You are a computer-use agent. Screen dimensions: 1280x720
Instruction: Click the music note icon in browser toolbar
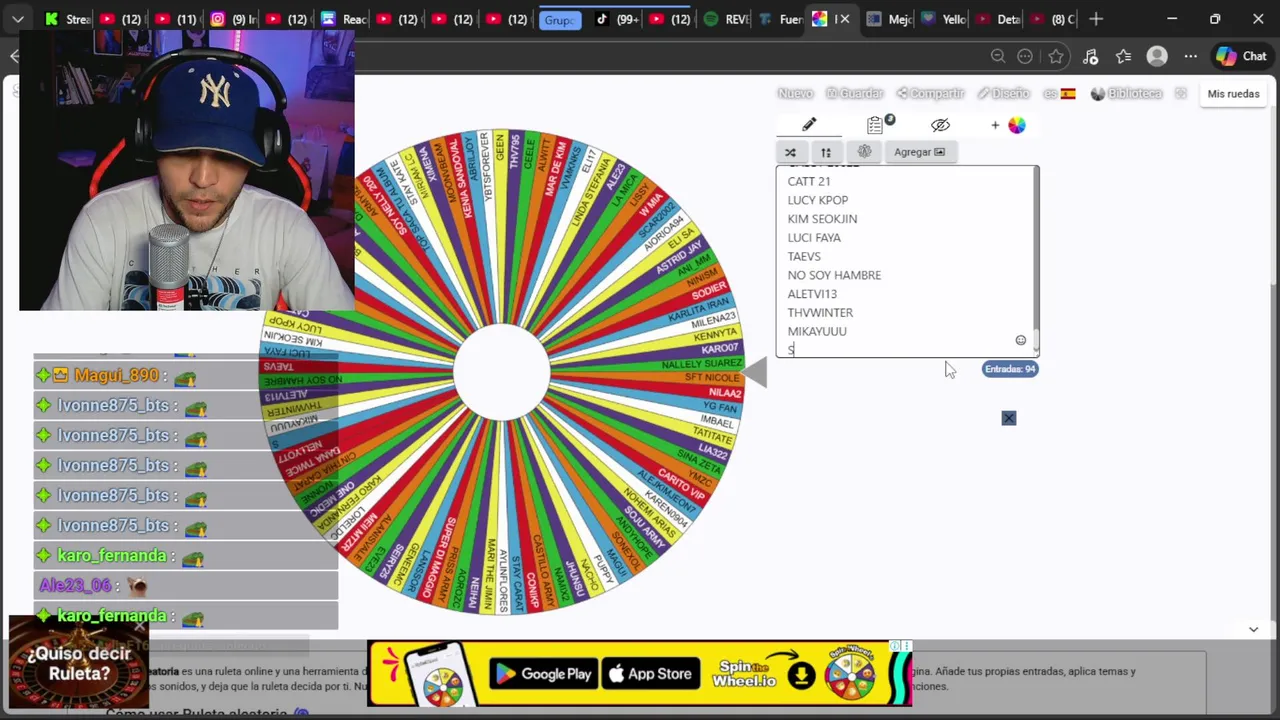click(x=1090, y=57)
